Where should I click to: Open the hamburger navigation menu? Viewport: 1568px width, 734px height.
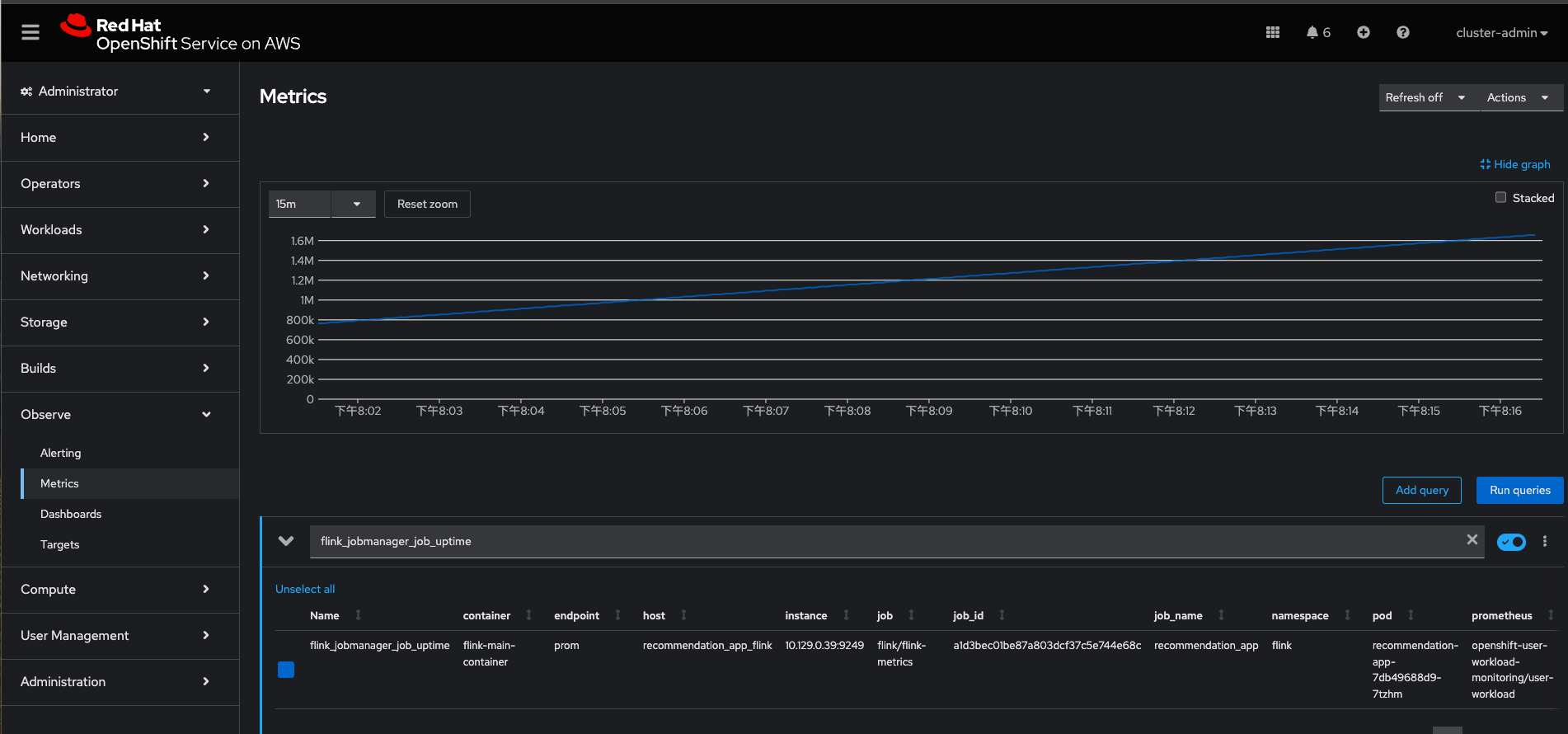(x=31, y=32)
